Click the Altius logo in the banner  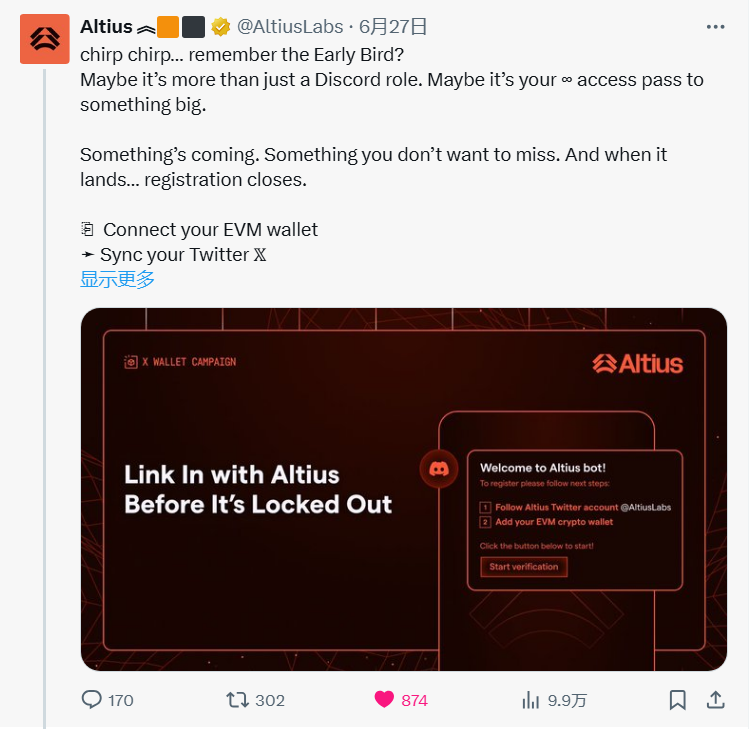click(x=637, y=364)
